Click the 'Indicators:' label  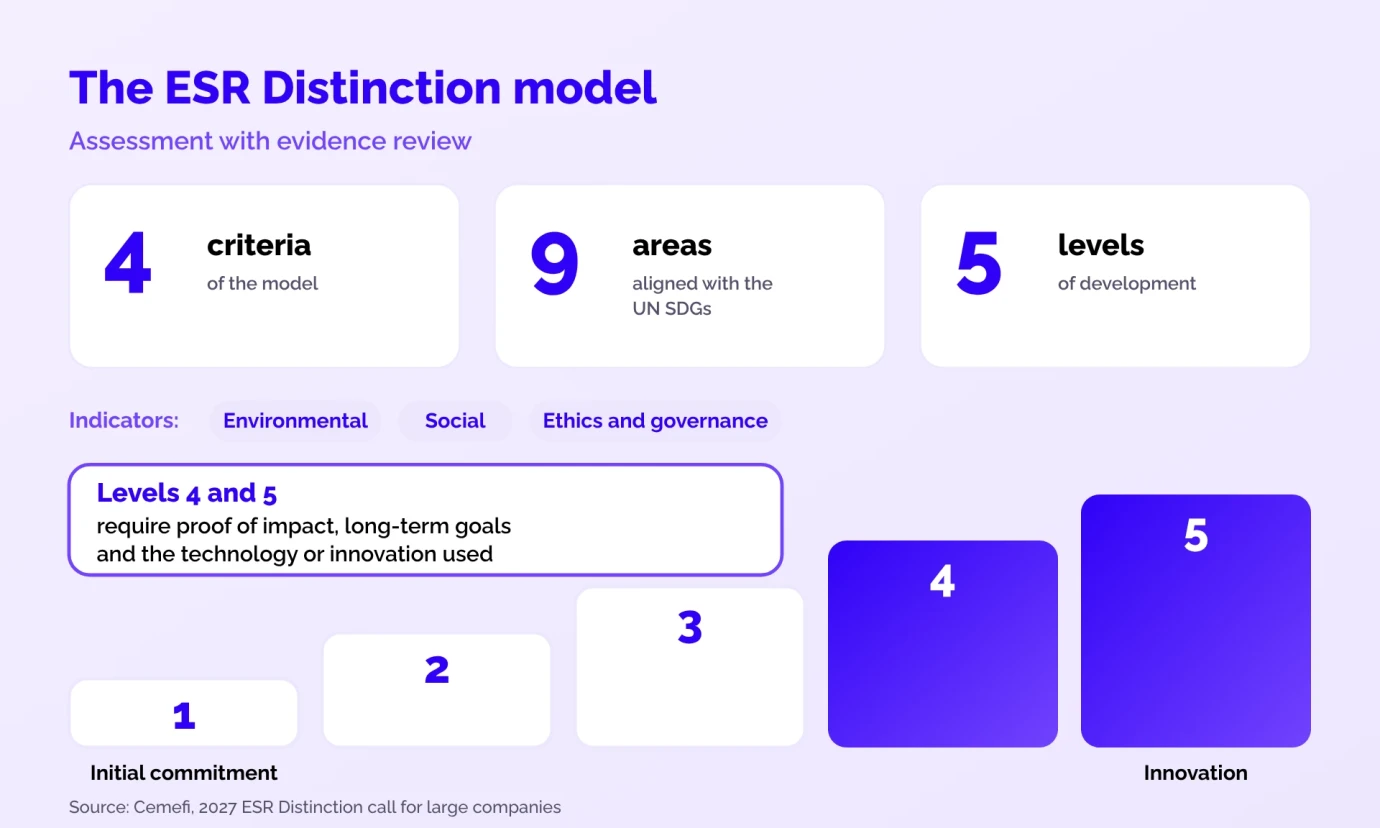(124, 421)
